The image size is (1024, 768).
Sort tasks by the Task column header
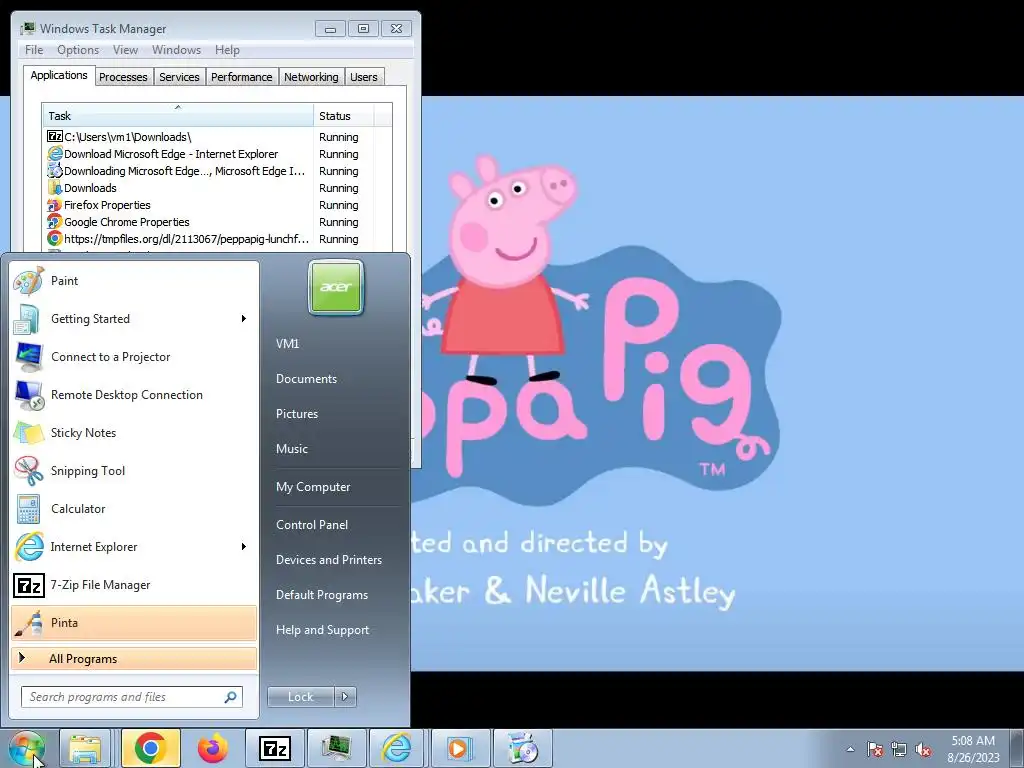(x=178, y=116)
